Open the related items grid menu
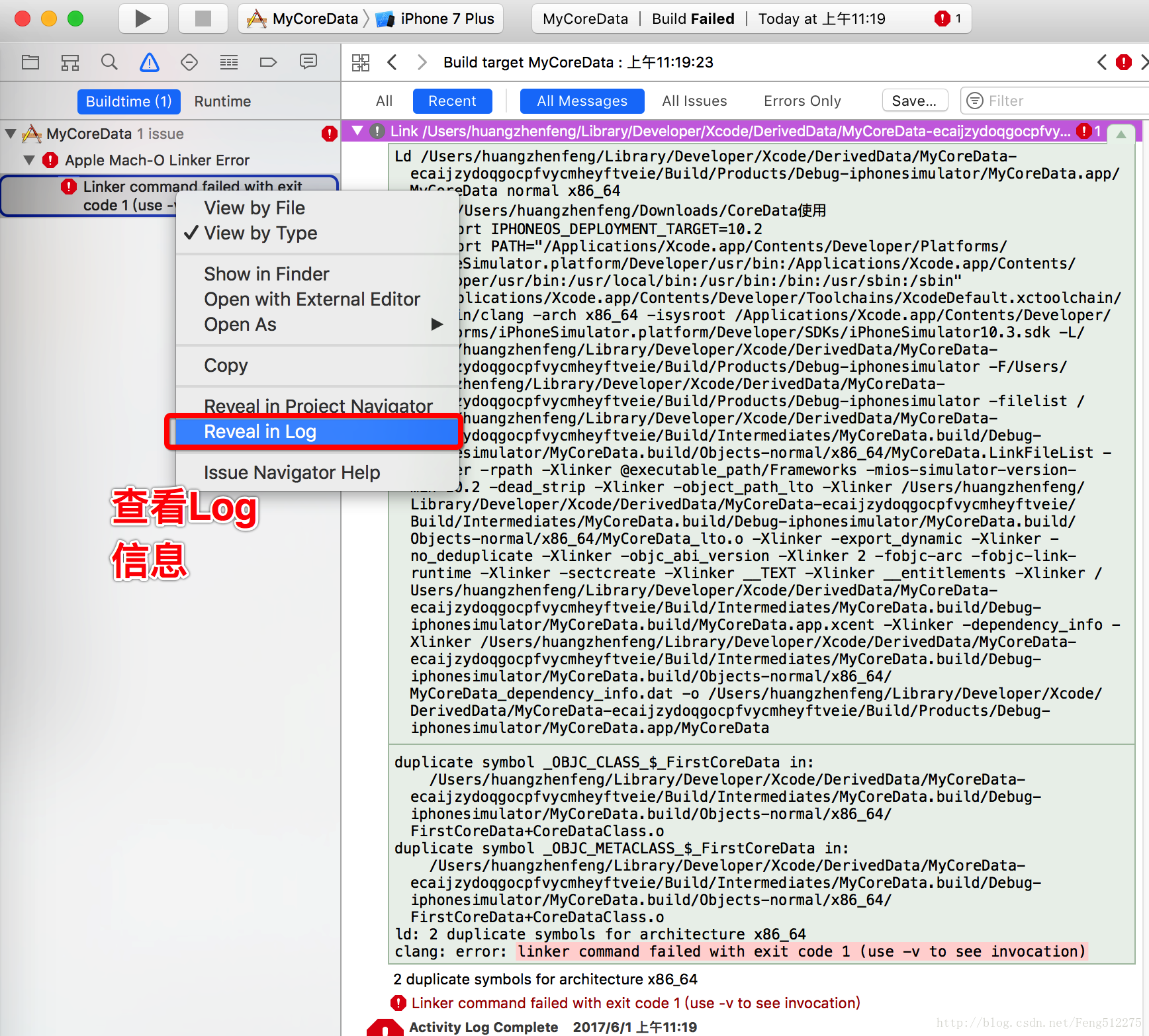The height and width of the screenshot is (1036, 1149). click(361, 62)
